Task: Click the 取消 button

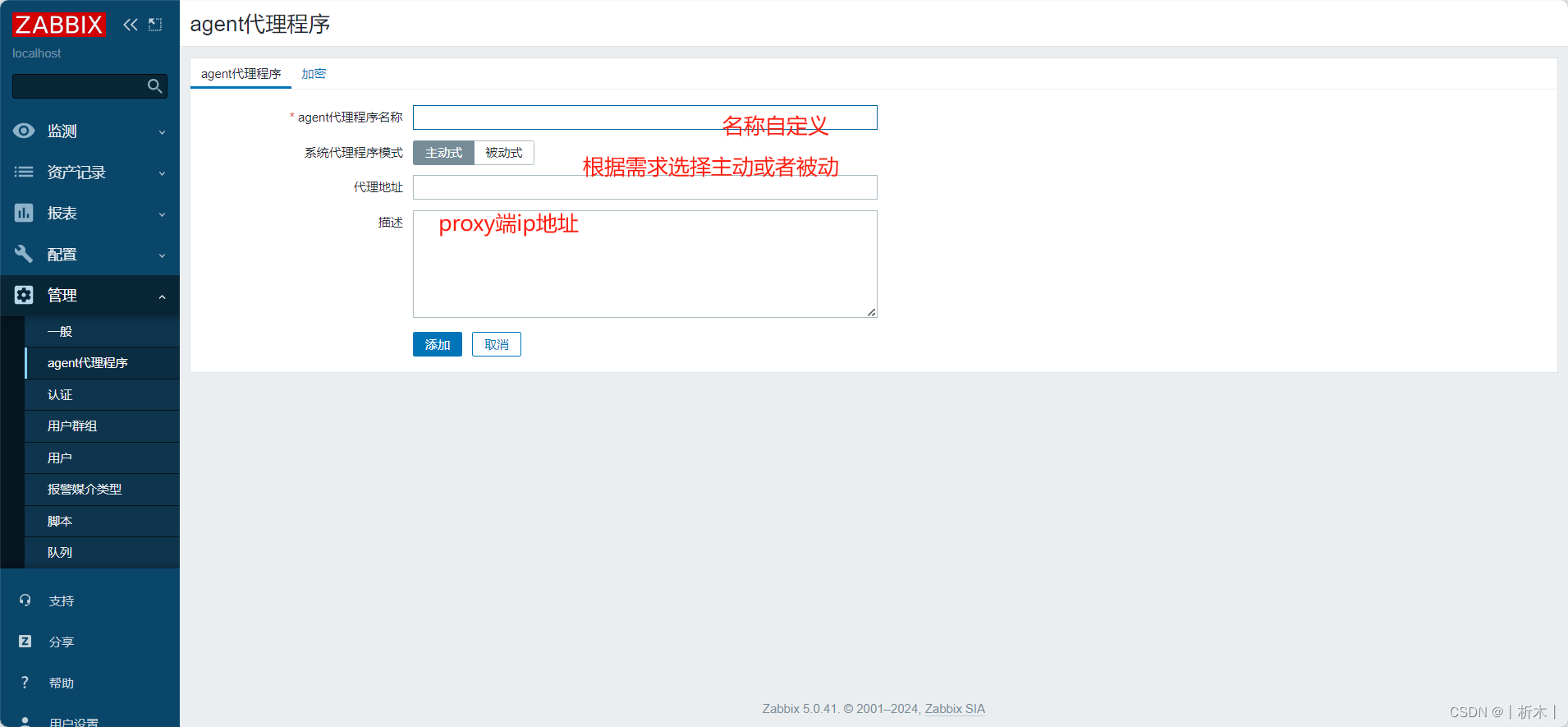Action: [x=497, y=344]
